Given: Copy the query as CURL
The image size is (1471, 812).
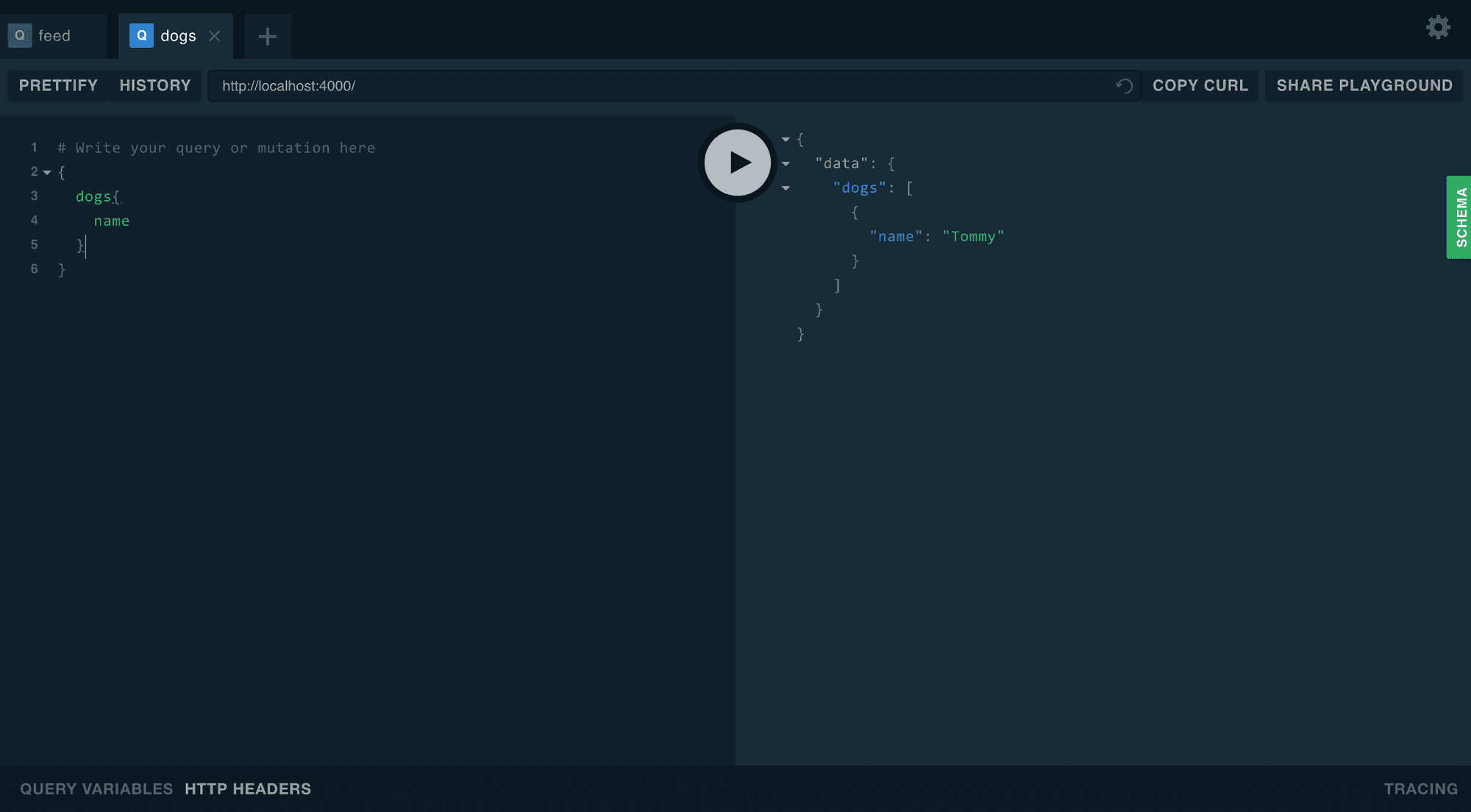Looking at the screenshot, I should click(x=1200, y=85).
